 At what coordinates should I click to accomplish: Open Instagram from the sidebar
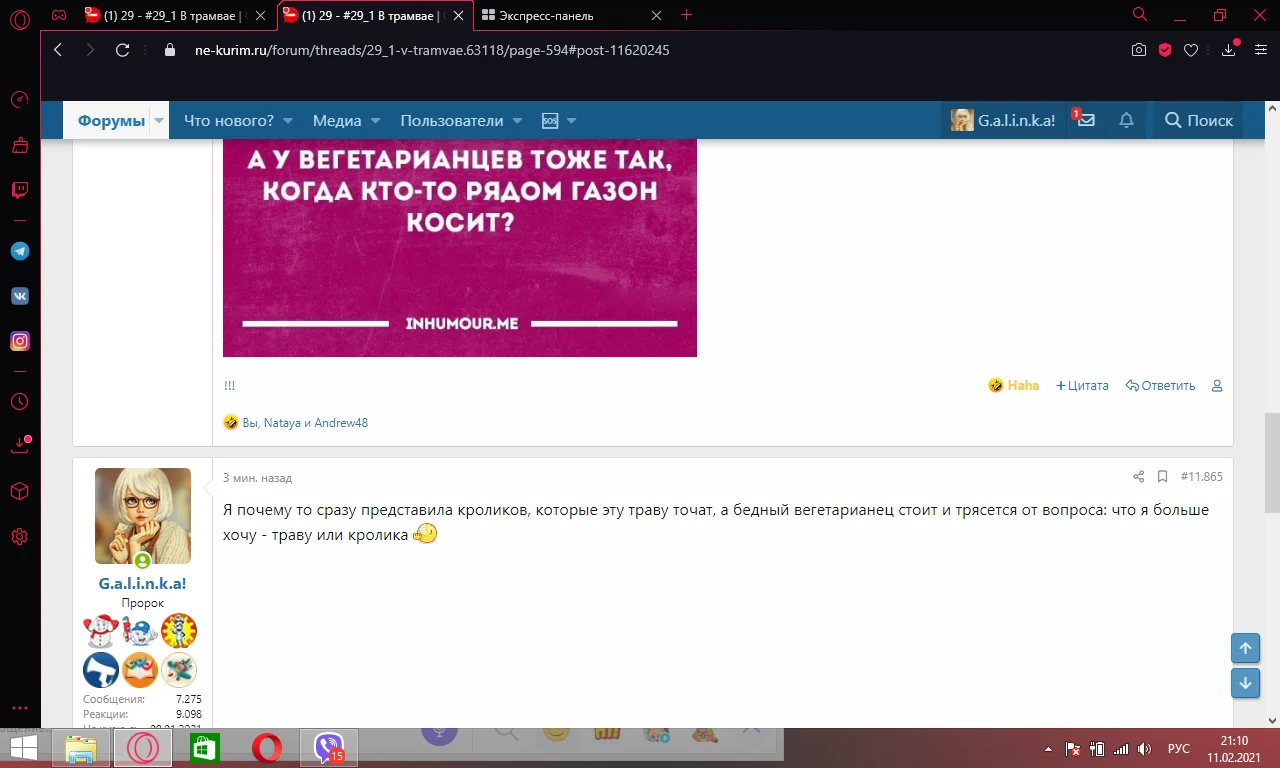click(x=19, y=340)
